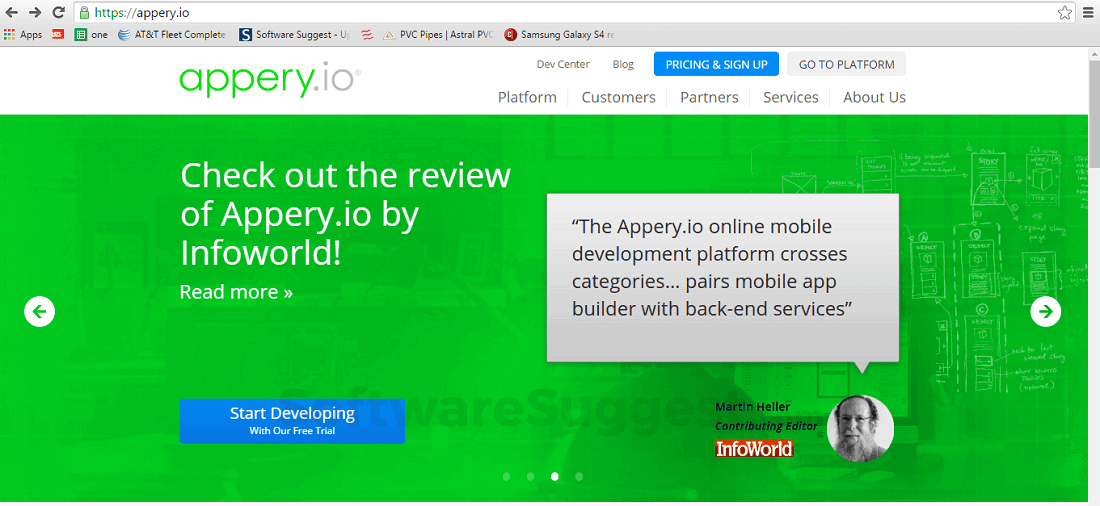Click the scrollbar up arrow
1100x506 pixels.
point(1094,53)
